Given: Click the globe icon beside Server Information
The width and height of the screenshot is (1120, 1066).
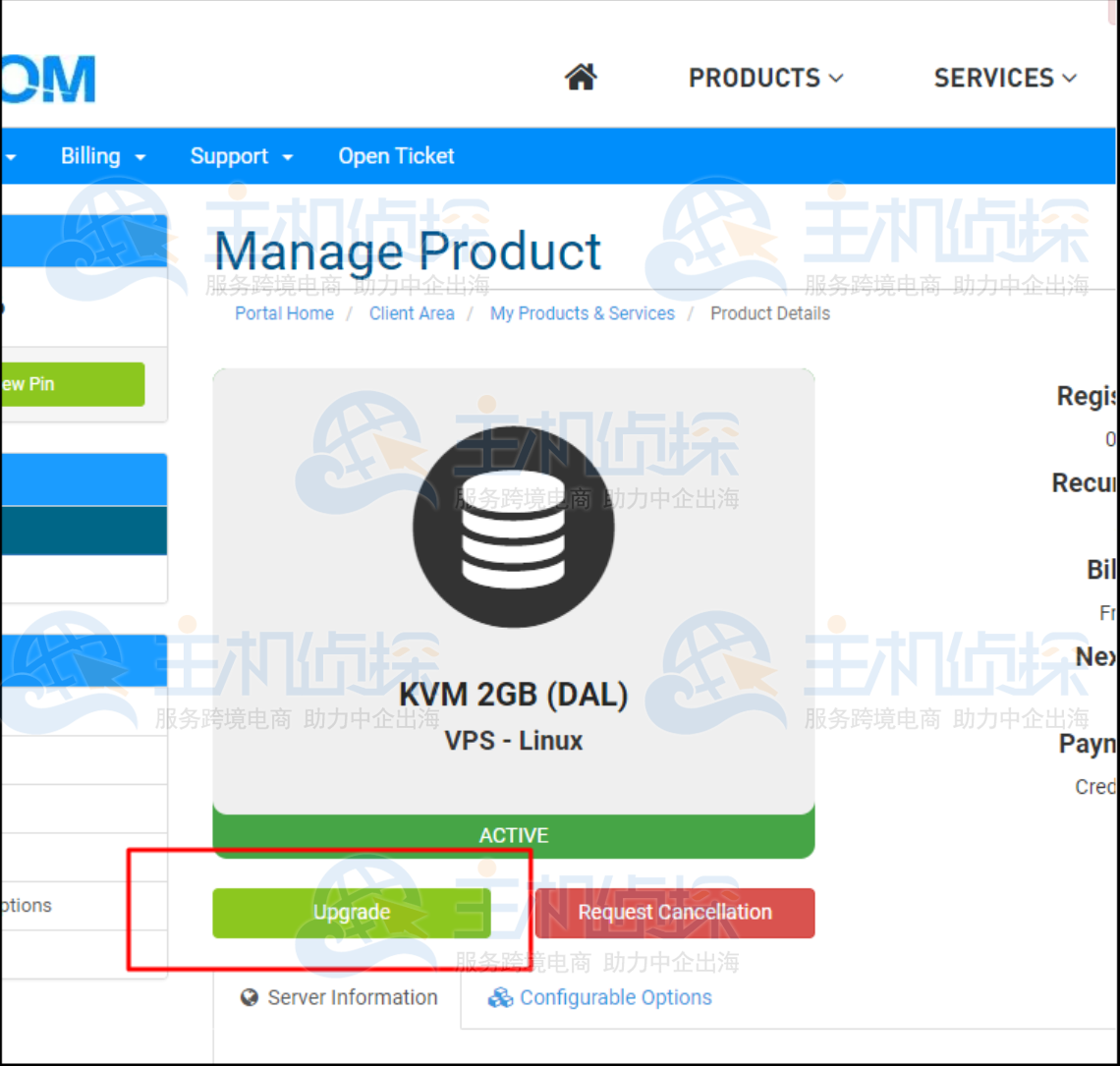Looking at the screenshot, I should pyautogui.click(x=249, y=997).
